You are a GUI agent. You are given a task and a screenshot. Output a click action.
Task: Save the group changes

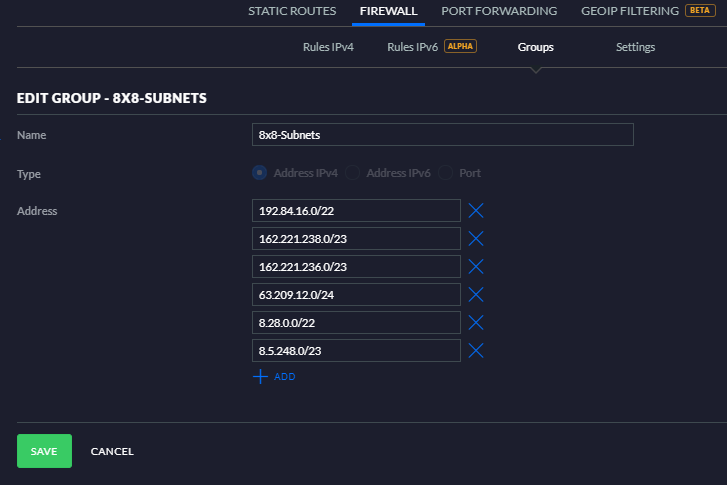coord(45,451)
